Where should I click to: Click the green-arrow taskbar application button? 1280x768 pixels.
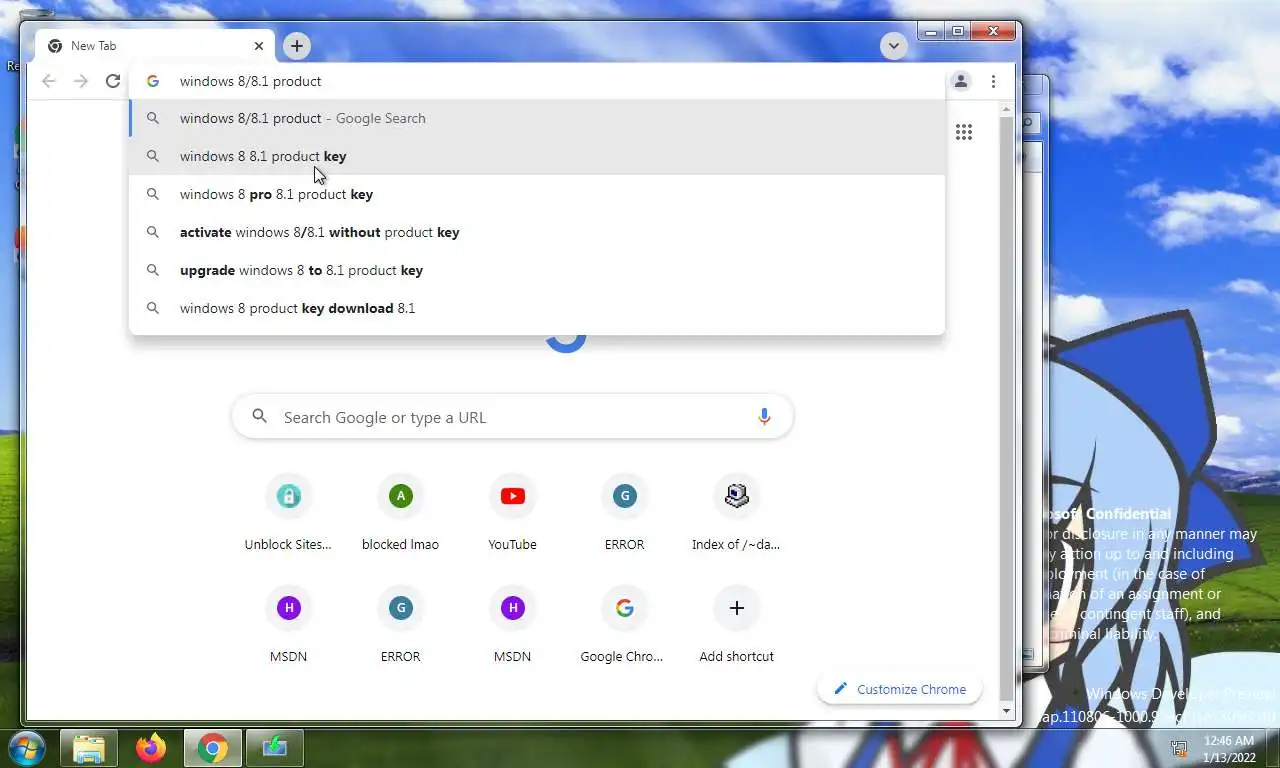point(274,748)
